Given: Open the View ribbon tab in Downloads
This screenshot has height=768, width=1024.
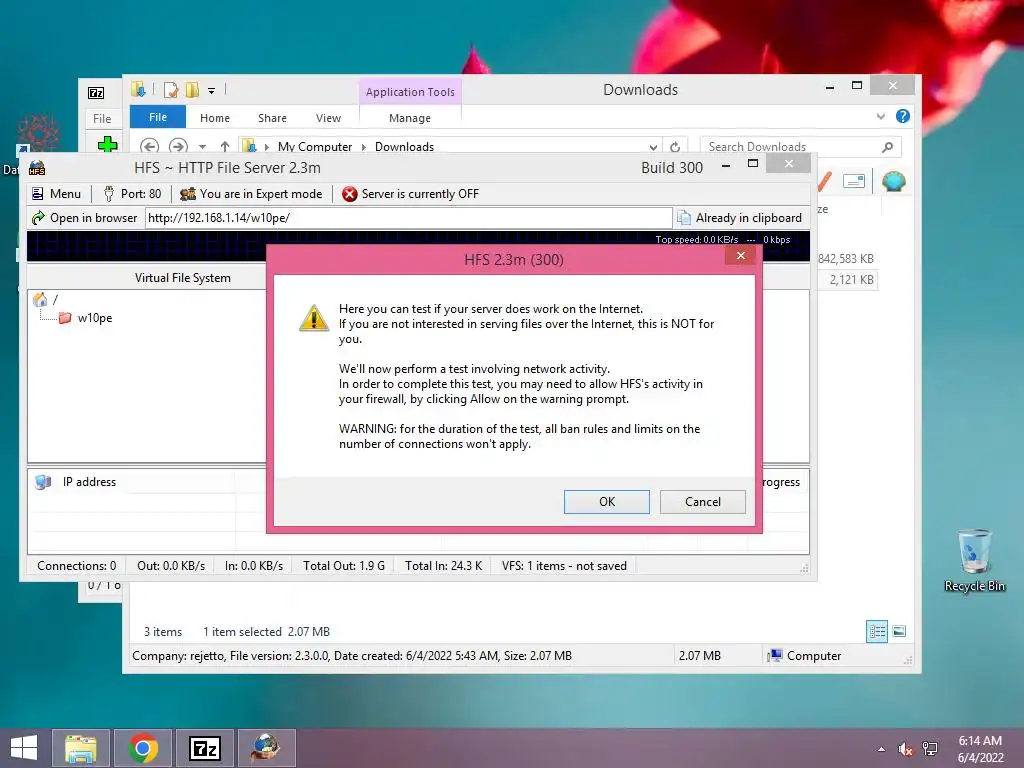Looking at the screenshot, I should (328, 118).
